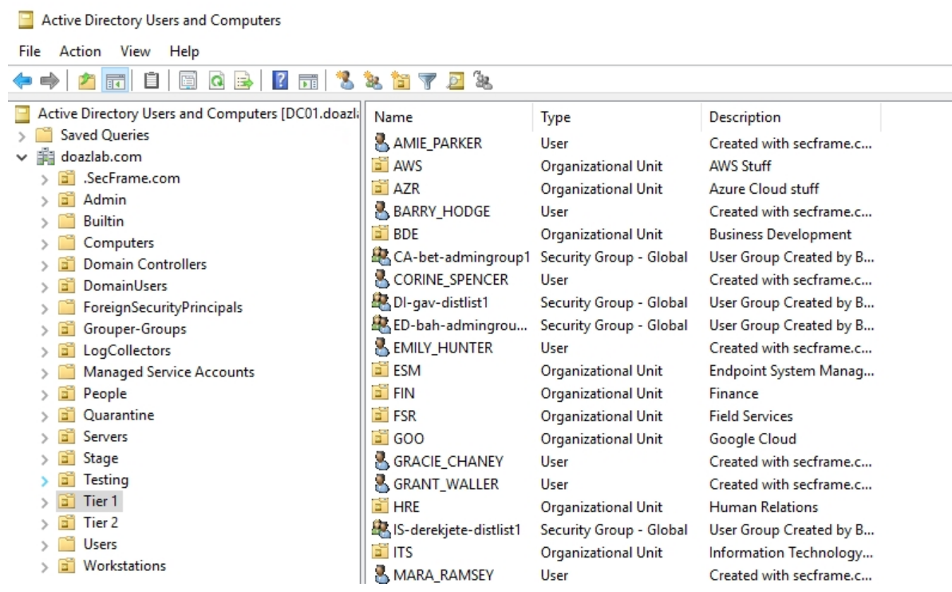The image size is (952, 592).
Task: Expand the Tier 1 tree node
Action: [x=44, y=502]
